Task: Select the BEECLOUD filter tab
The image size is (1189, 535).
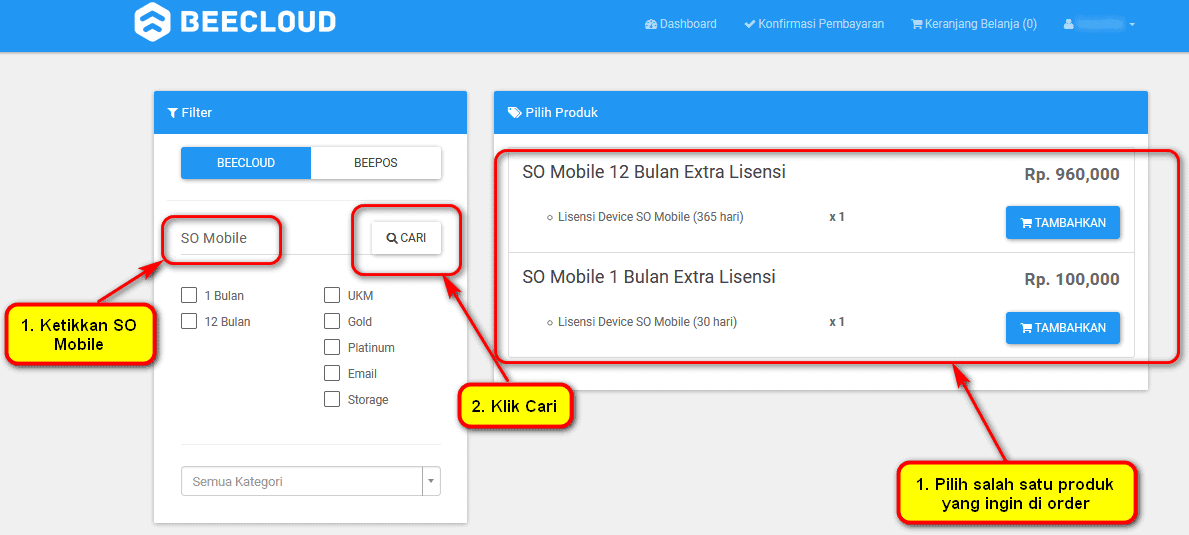Action: [246, 163]
